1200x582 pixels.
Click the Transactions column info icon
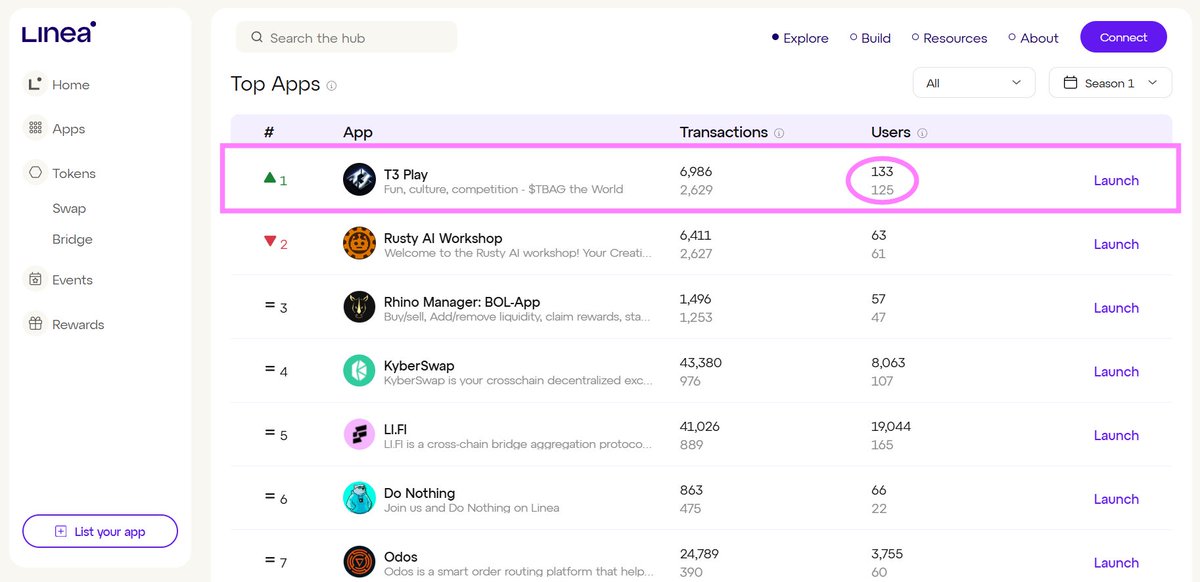point(779,133)
